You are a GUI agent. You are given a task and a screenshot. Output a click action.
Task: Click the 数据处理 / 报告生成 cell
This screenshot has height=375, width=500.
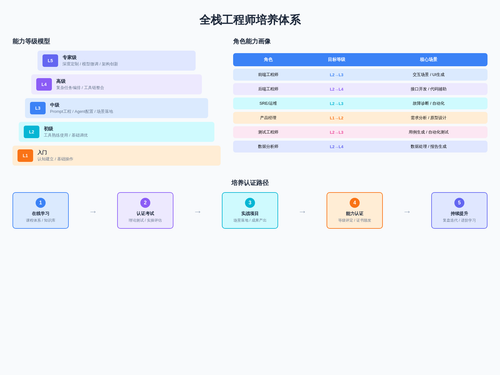429,146
